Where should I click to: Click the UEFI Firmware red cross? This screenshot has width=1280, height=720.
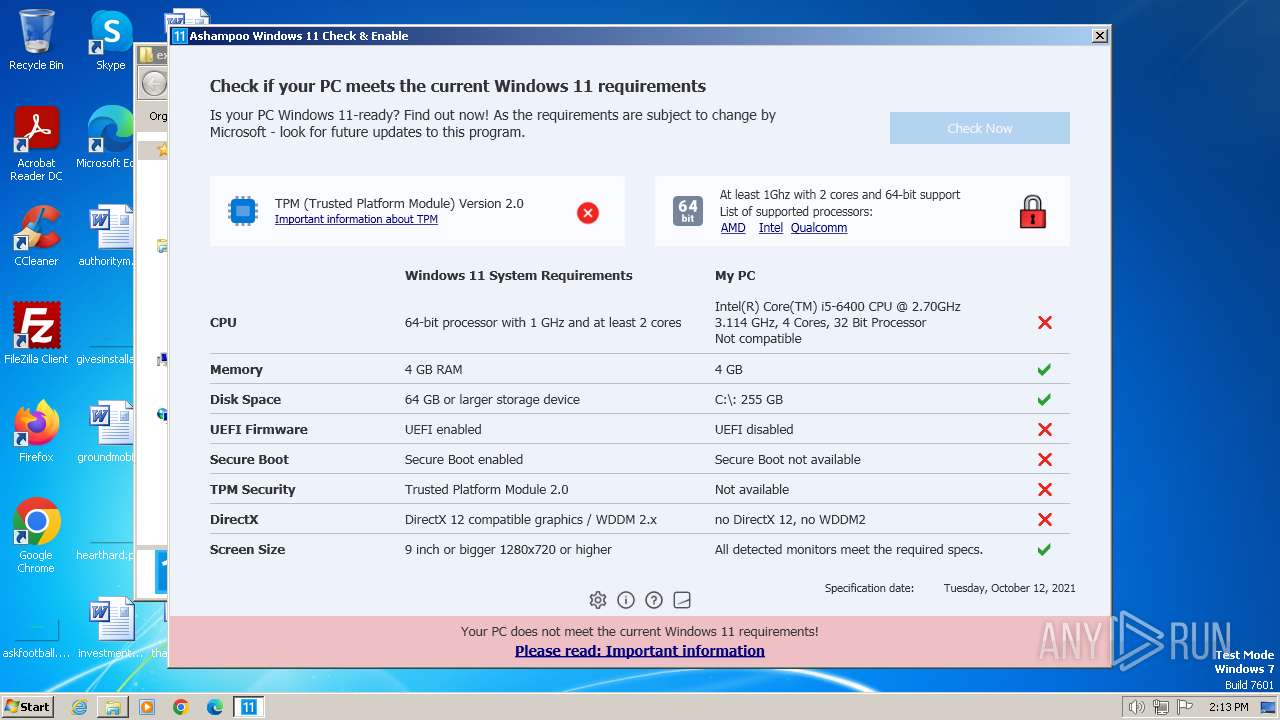[1045, 429]
